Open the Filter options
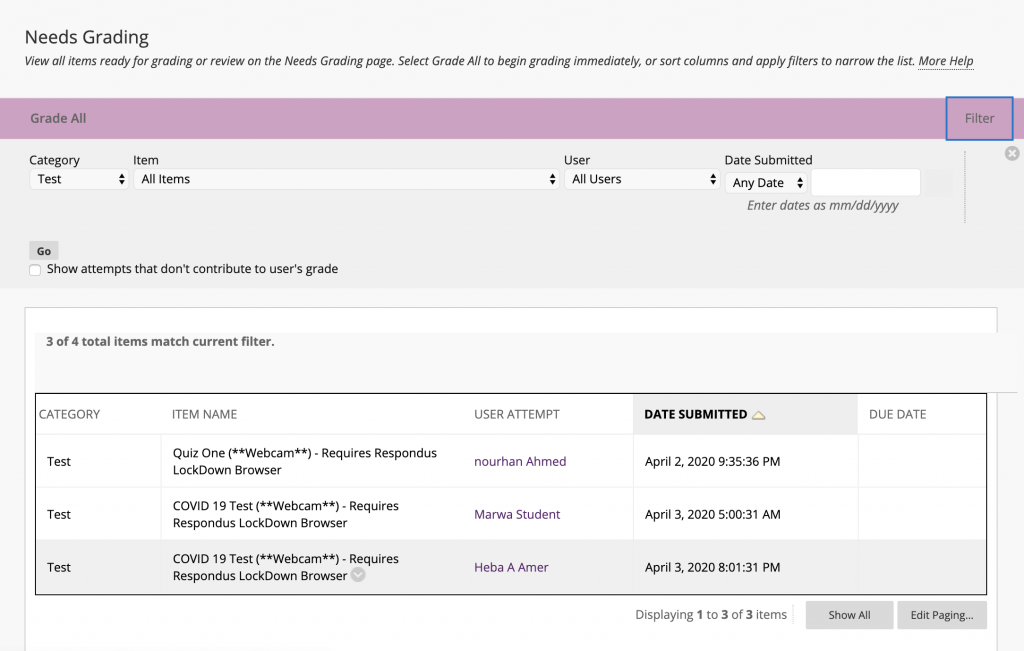1024x651 pixels. pos(979,117)
